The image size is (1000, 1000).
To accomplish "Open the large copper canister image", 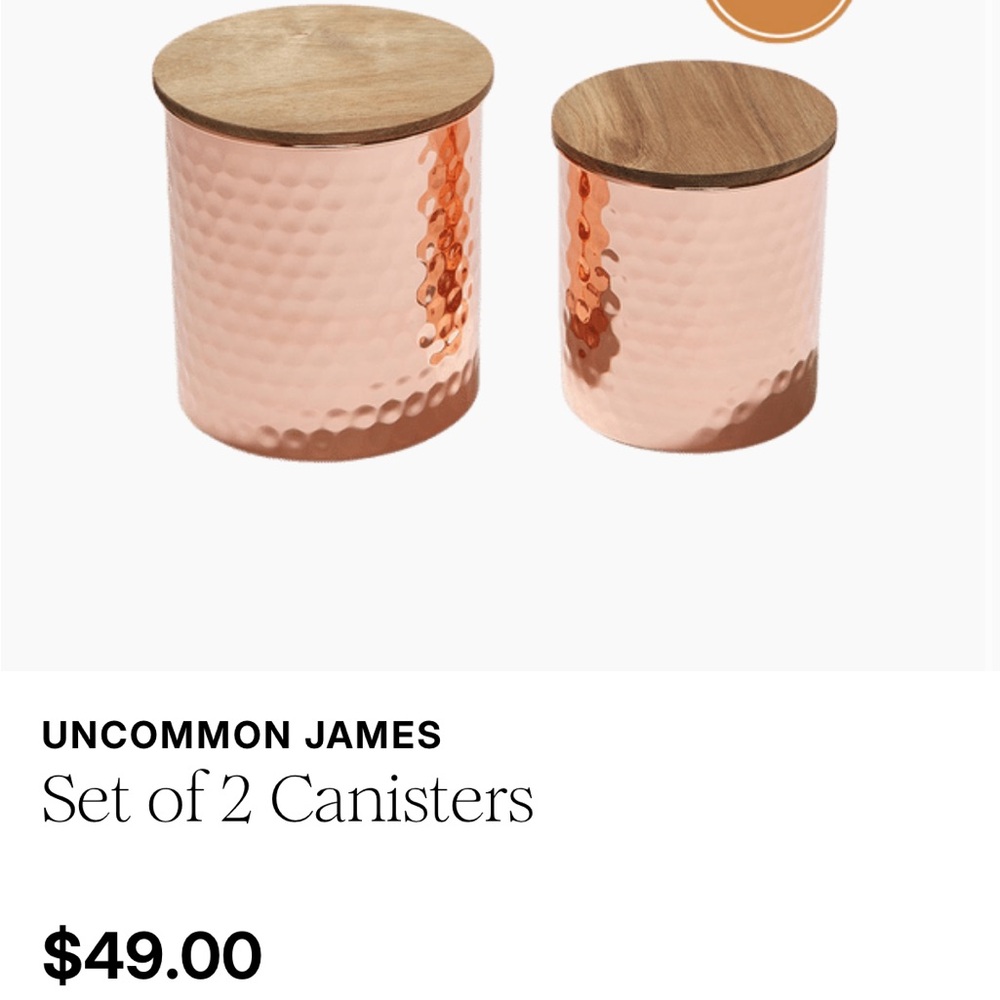I will tap(323, 233).
